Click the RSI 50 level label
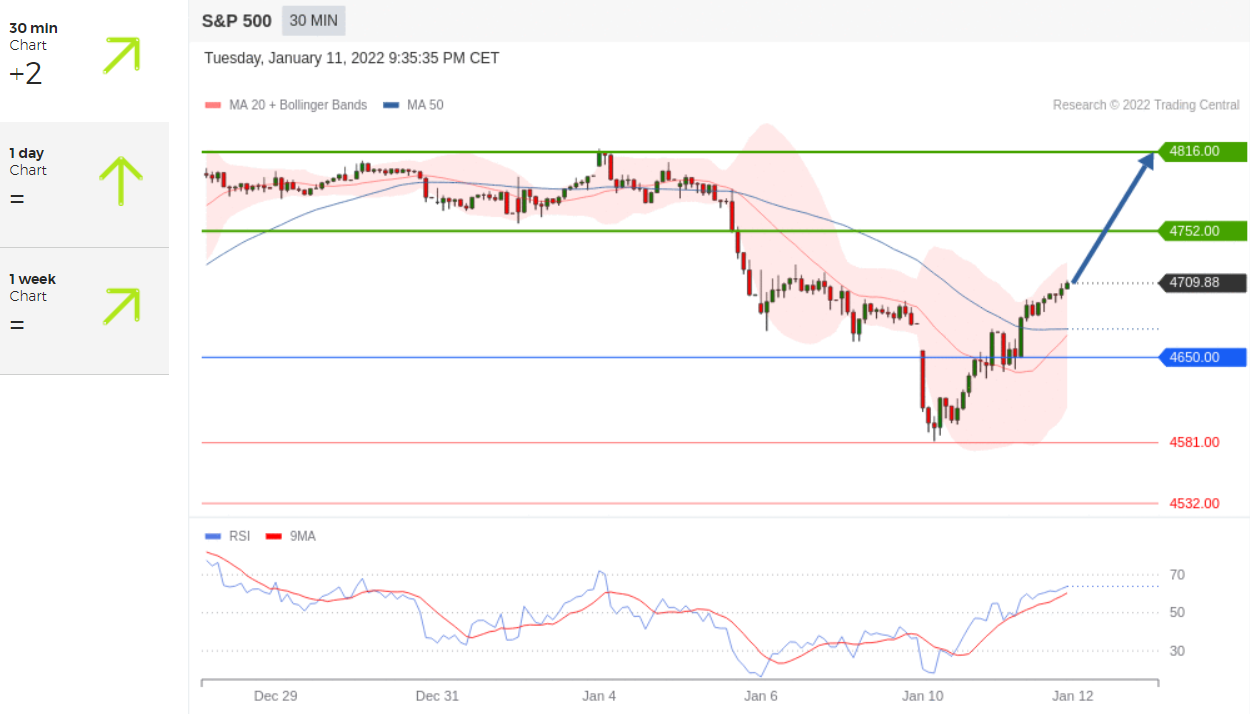The image size is (1250, 714). [x=1177, y=613]
